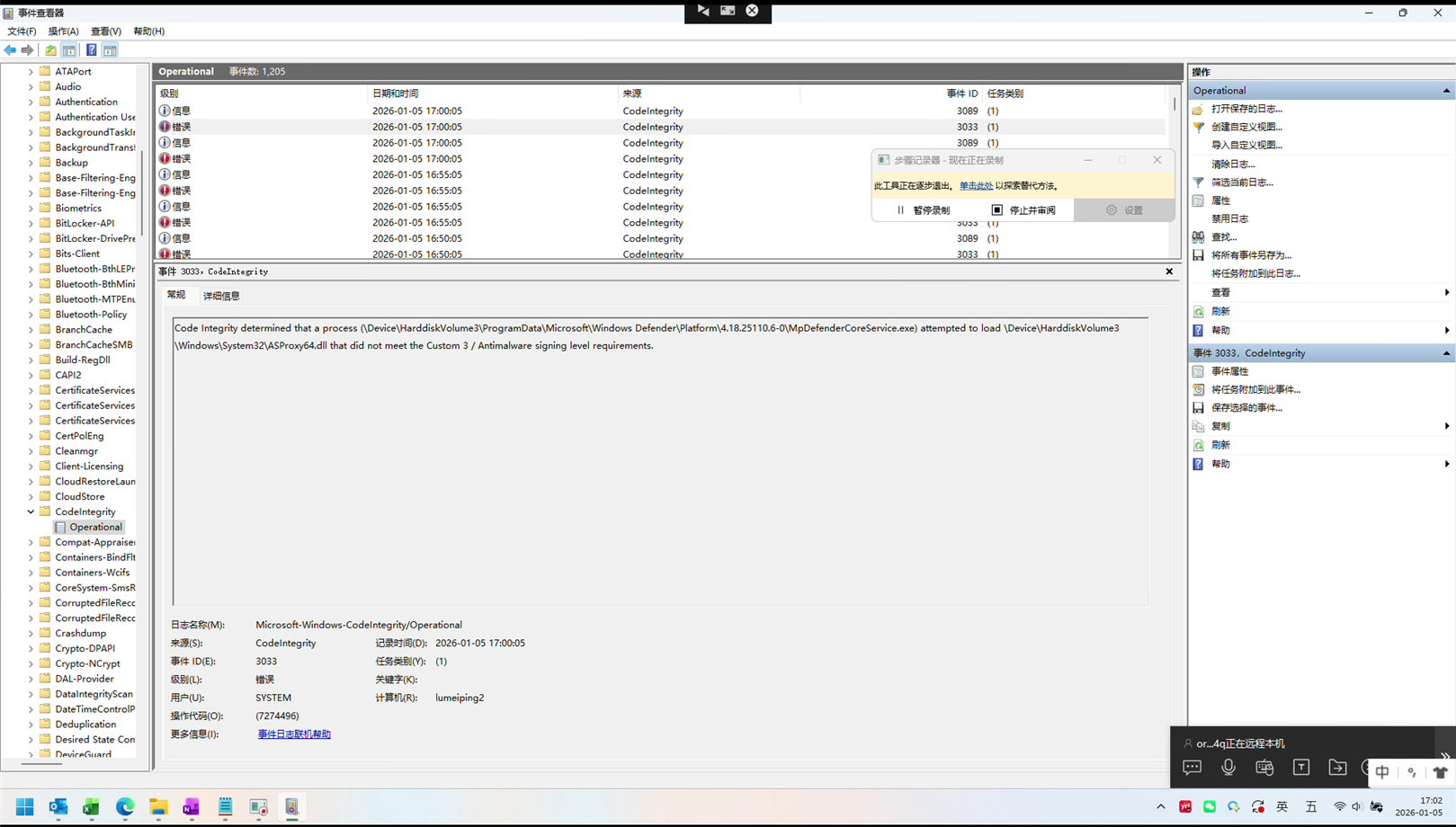Image resolution: width=1456 pixels, height=827 pixels.
Task: Click 暂停录制 in Steps Recorder
Action: [924, 210]
